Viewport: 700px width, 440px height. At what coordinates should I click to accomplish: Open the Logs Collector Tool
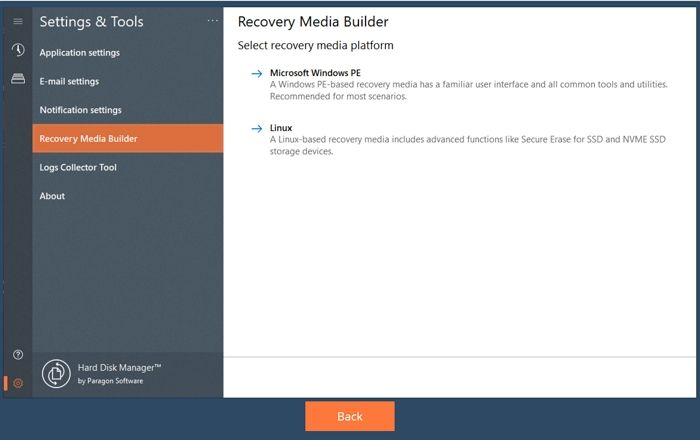[78, 167]
